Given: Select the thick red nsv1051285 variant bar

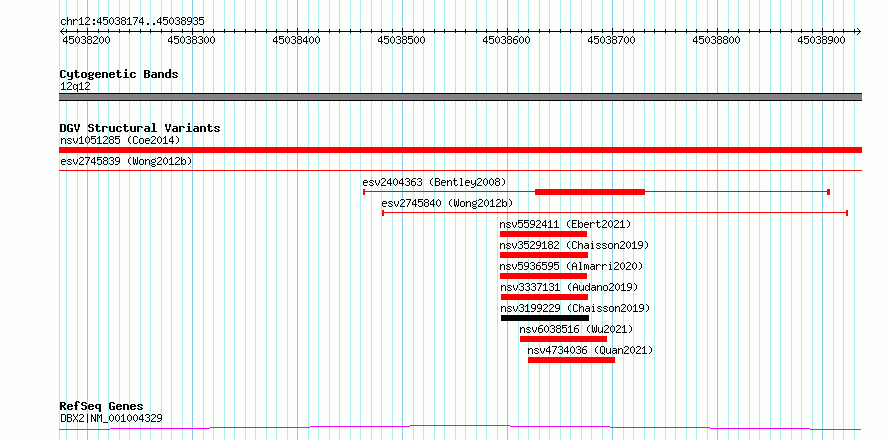Looking at the screenshot, I should [460, 150].
